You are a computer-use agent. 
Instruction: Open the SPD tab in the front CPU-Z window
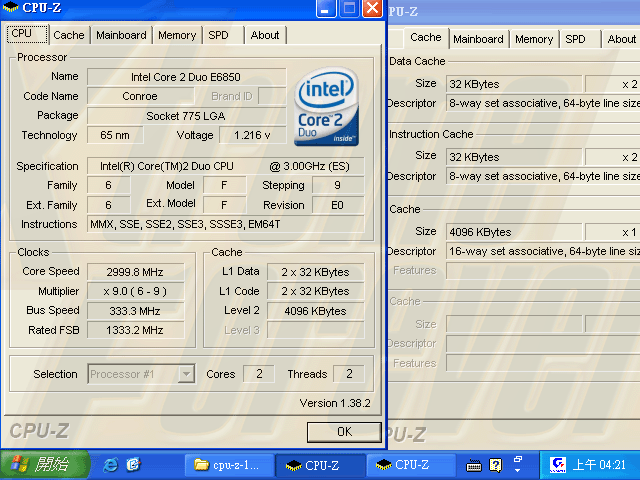pyautogui.click(x=218, y=35)
